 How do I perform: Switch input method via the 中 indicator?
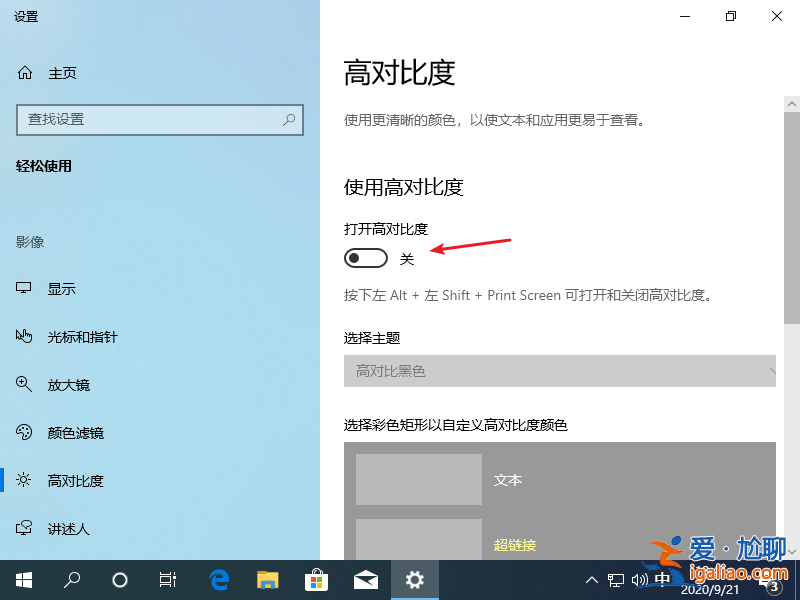pyautogui.click(x=662, y=579)
